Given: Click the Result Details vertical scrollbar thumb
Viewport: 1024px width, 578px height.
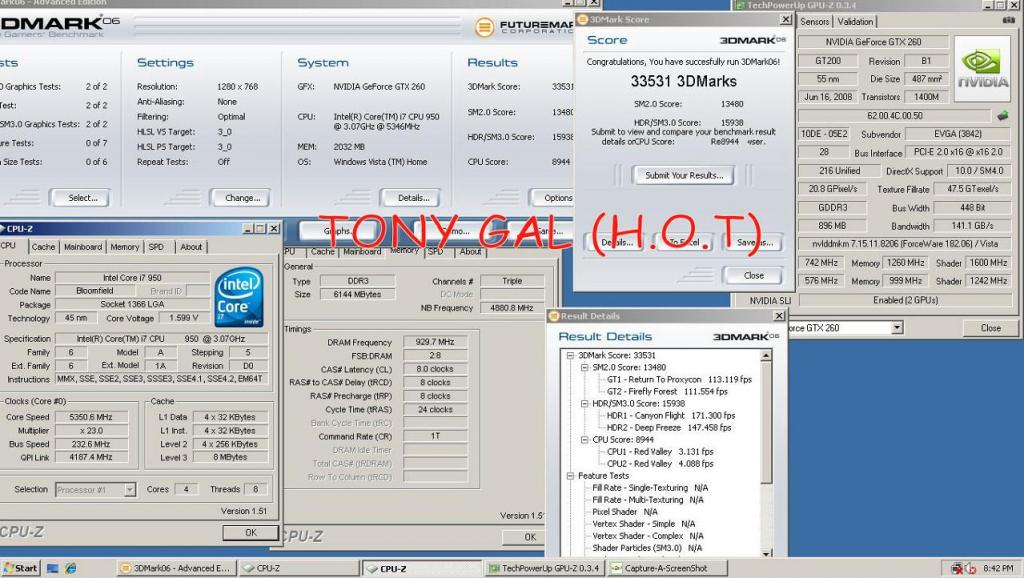Looking at the screenshot, I should coord(767,422).
